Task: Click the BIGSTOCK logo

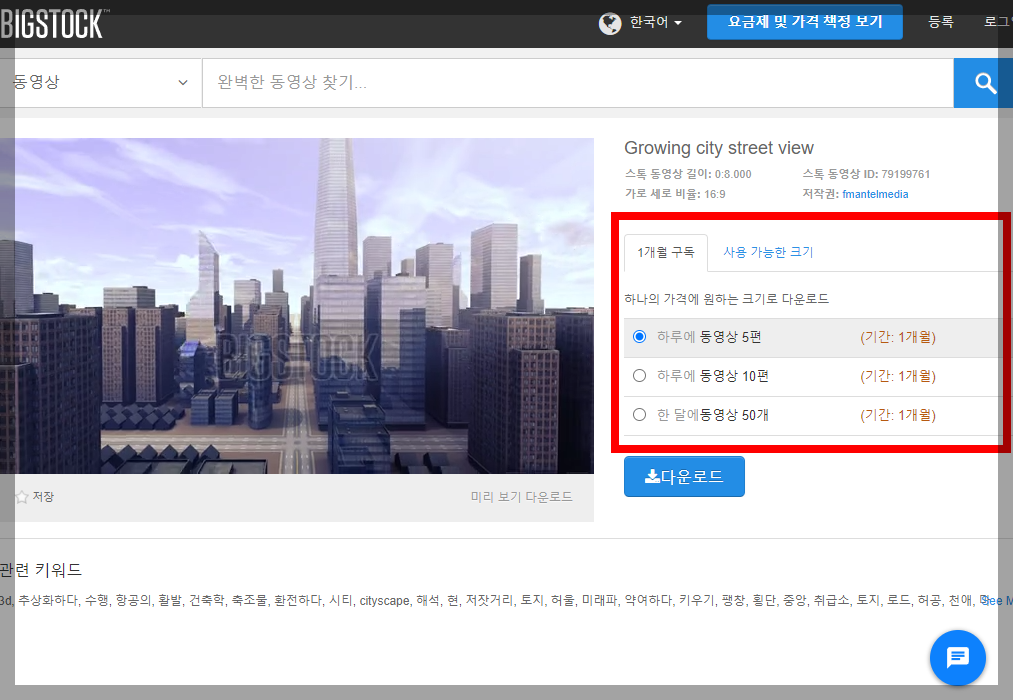Action: (50, 21)
